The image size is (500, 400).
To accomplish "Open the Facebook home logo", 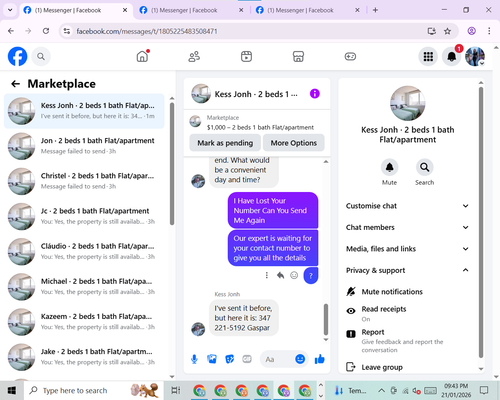I will click(x=17, y=56).
